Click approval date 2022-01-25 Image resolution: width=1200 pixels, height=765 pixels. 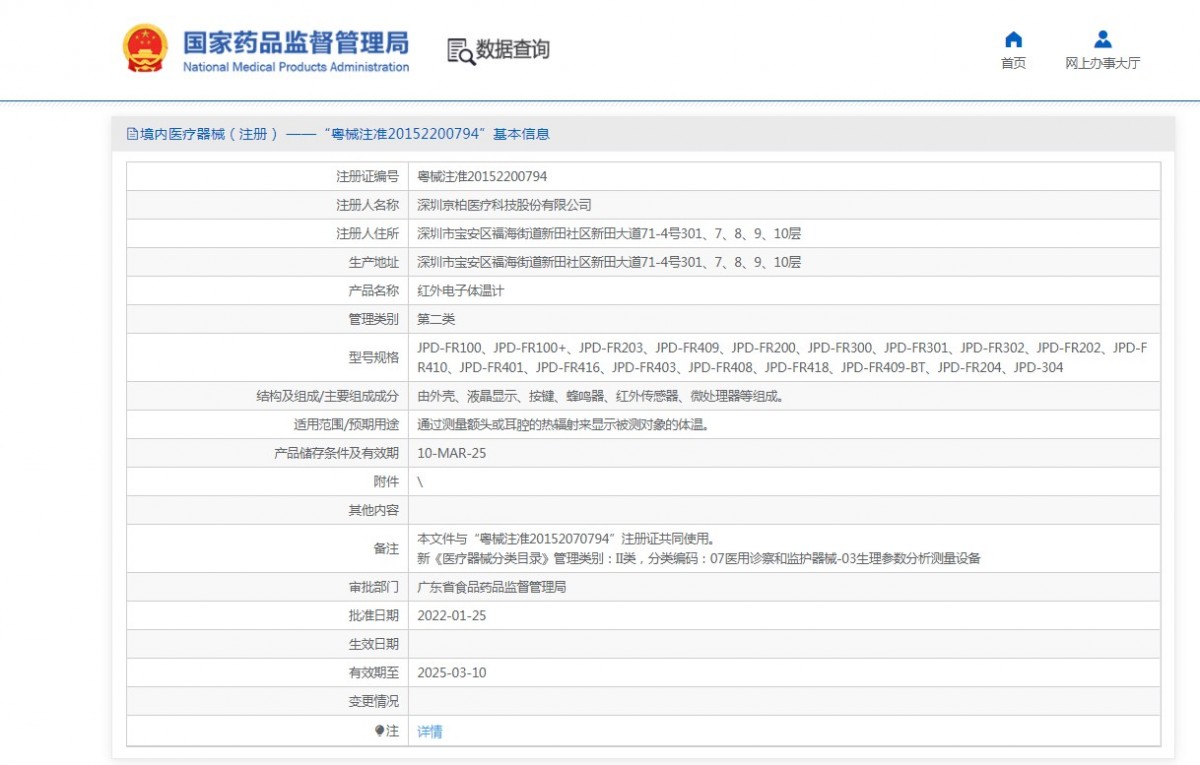point(451,616)
